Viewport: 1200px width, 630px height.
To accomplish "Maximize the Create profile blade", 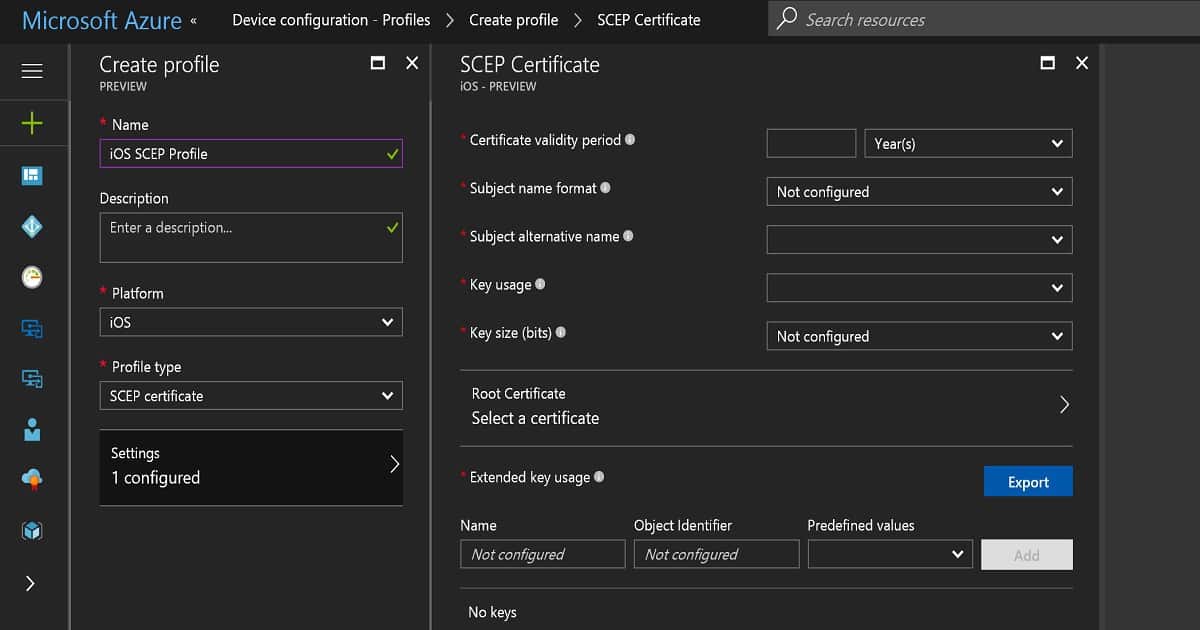I will (x=378, y=63).
